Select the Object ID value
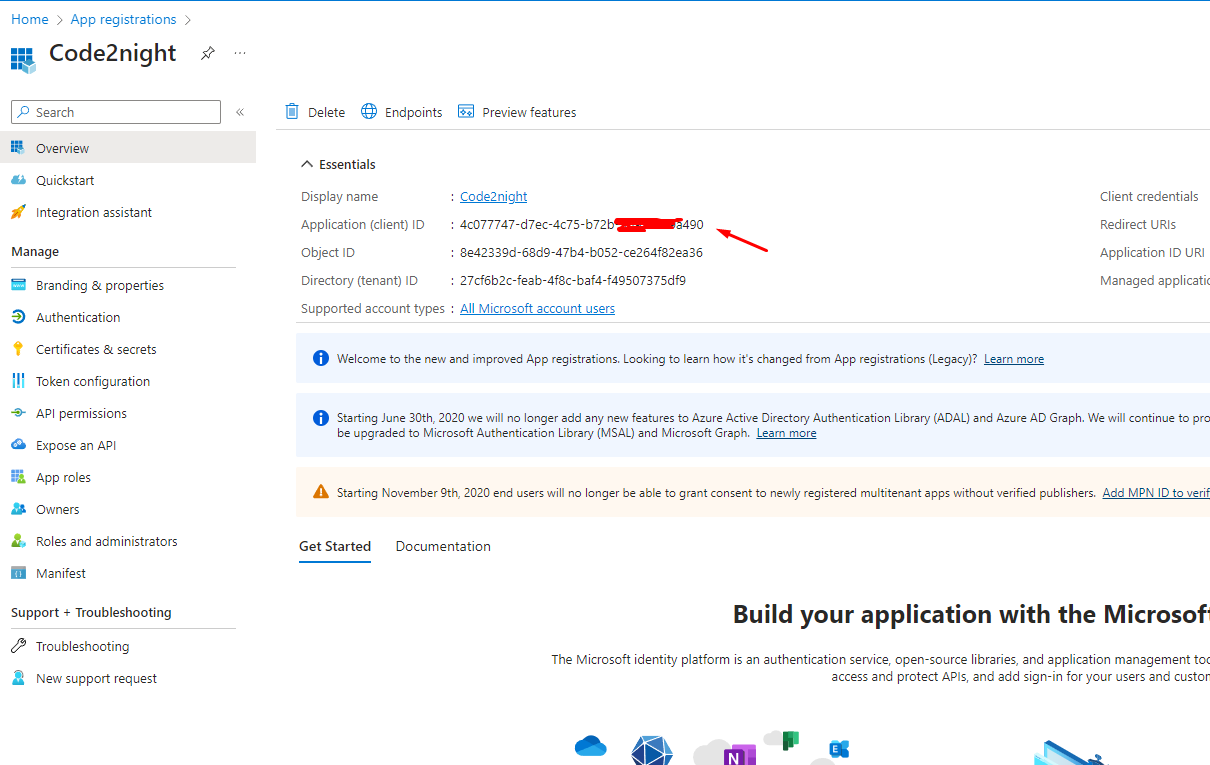1210x765 pixels. click(x=581, y=253)
